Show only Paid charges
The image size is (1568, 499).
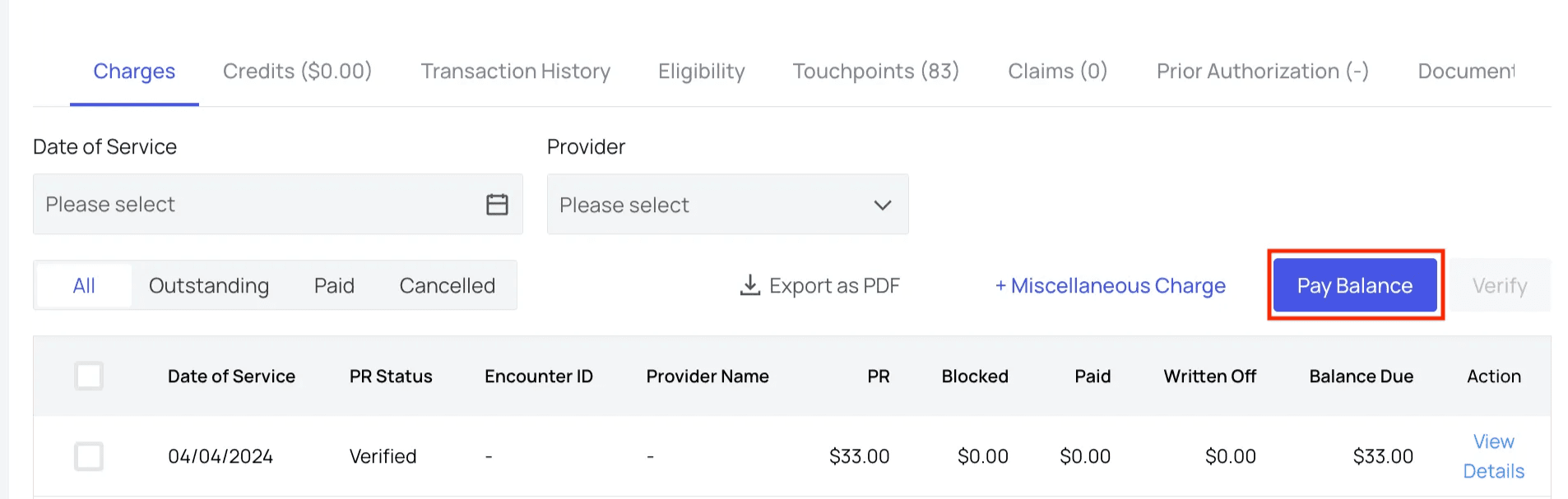[x=334, y=285]
